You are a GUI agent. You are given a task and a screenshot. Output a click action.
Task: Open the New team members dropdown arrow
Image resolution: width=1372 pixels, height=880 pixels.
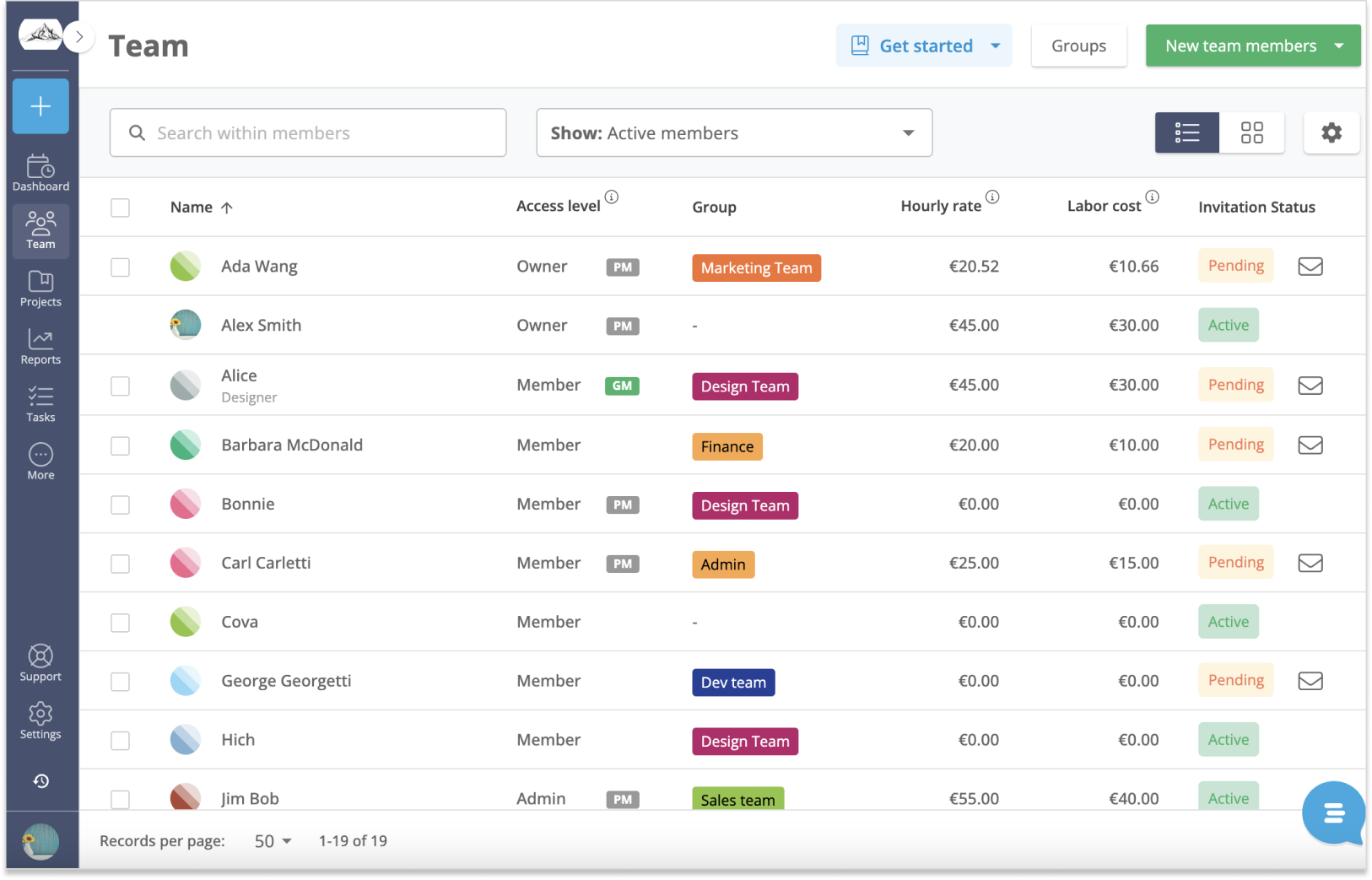[x=1339, y=46]
